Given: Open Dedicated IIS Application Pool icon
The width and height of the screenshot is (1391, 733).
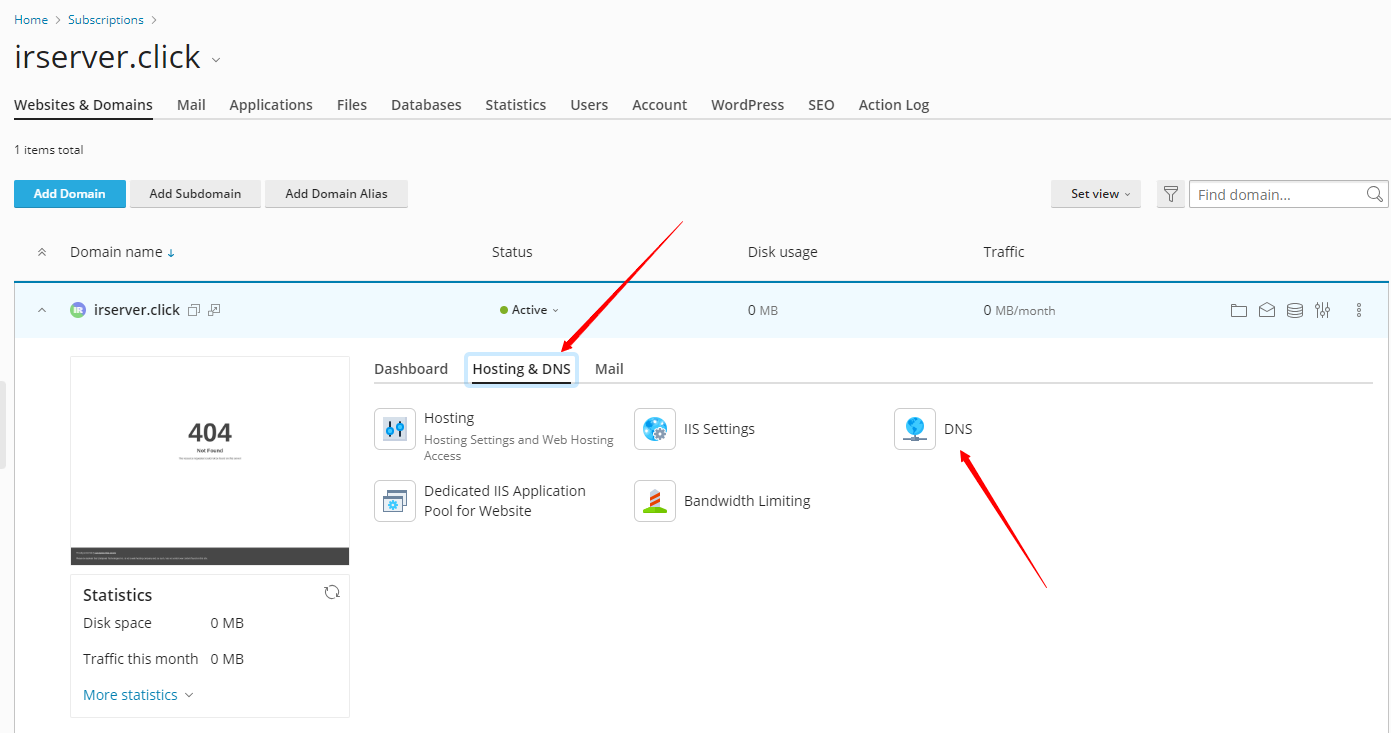Looking at the screenshot, I should [x=394, y=501].
